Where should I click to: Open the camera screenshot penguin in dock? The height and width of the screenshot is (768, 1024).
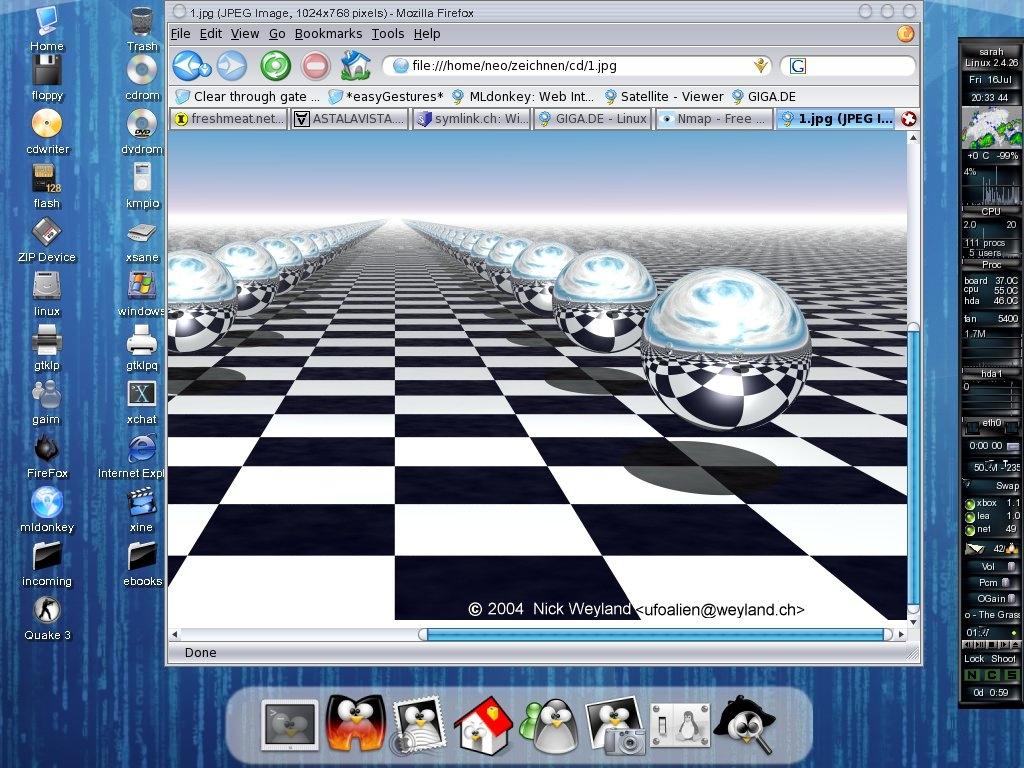[614, 724]
